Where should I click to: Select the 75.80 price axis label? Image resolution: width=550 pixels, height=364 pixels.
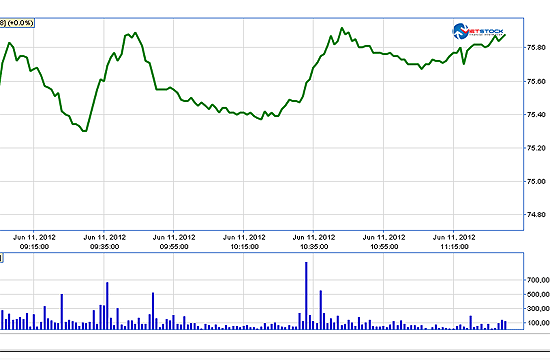pos(536,47)
